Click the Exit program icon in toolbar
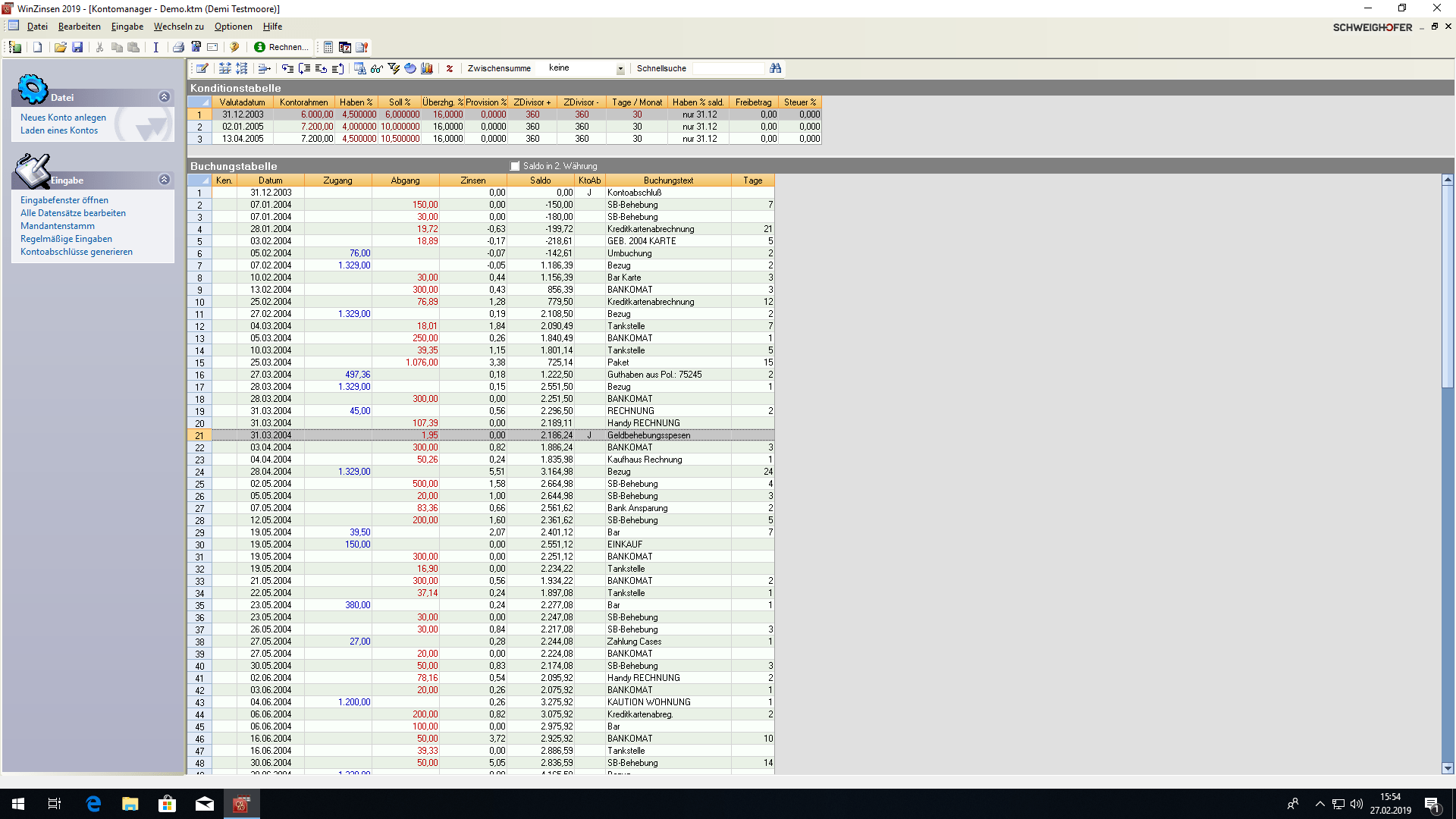Viewport: 1456px width, 819px height. point(15,47)
